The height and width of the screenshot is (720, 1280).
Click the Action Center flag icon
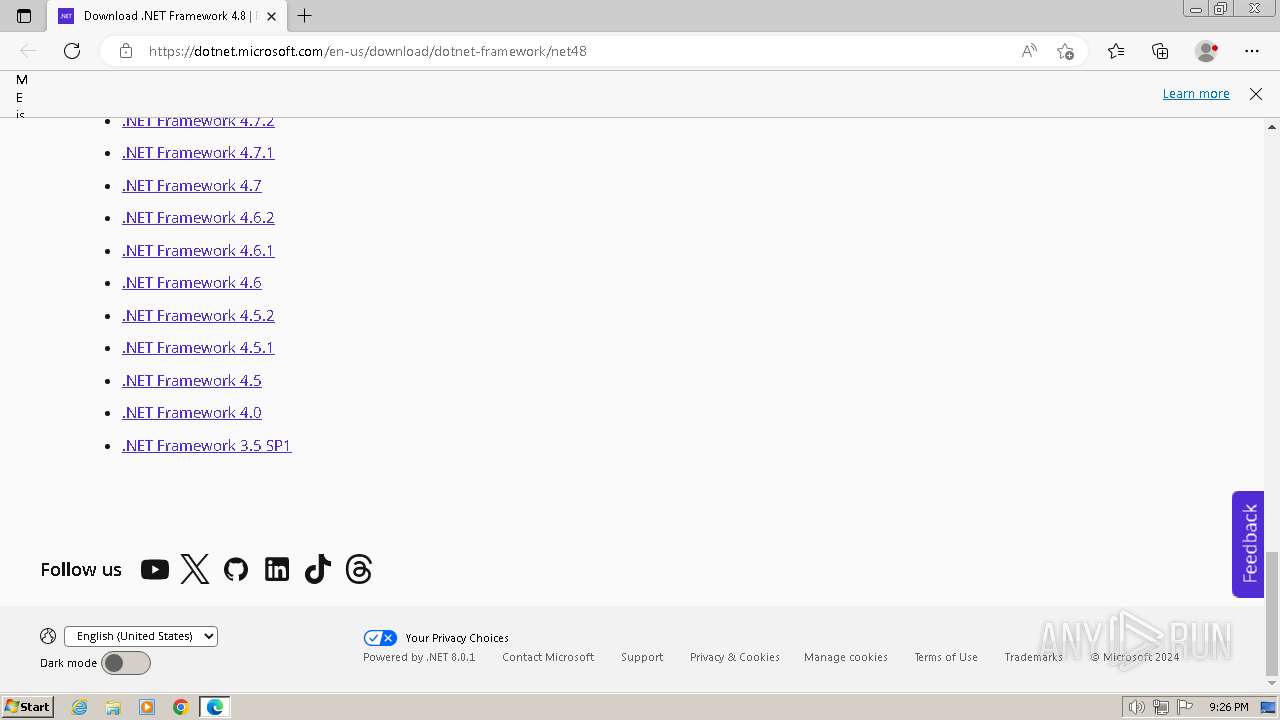(1185, 707)
